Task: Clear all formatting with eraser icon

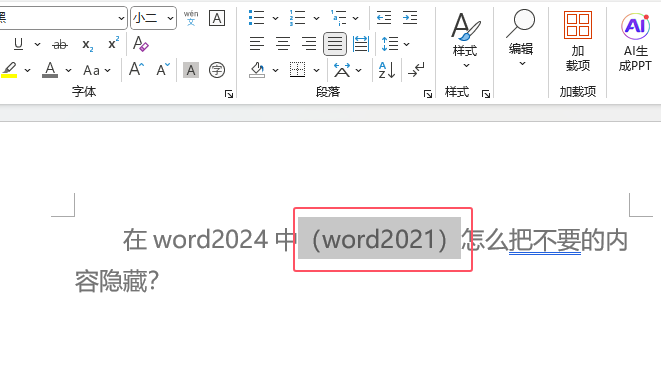Action: pos(140,44)
